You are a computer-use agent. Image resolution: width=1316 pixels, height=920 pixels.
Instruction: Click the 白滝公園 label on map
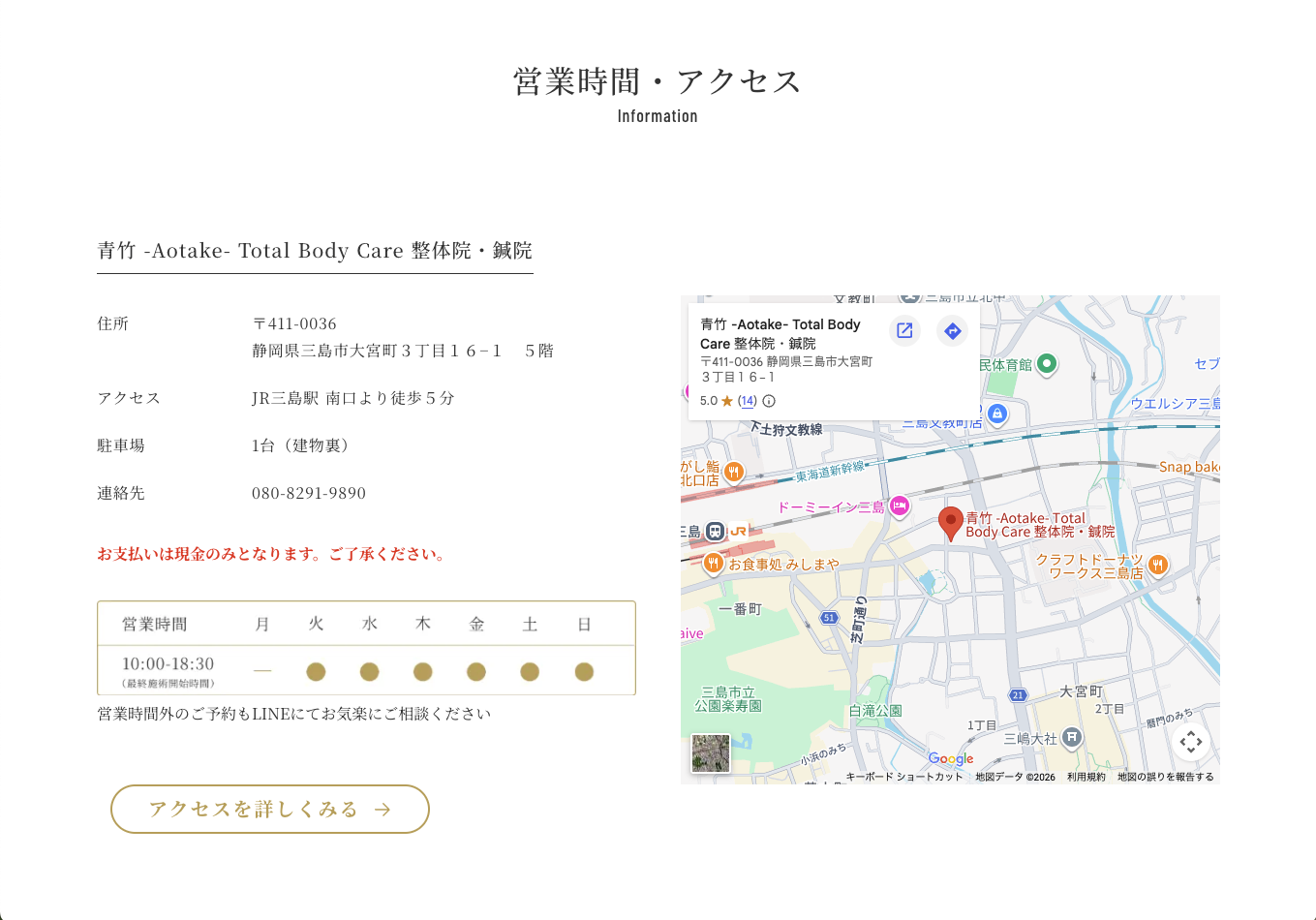[x=876, y=710]
